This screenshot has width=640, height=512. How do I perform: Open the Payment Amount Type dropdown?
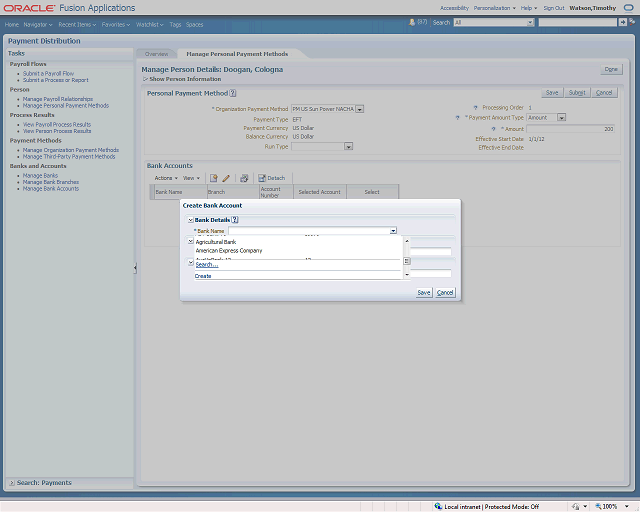pos(561,118)
